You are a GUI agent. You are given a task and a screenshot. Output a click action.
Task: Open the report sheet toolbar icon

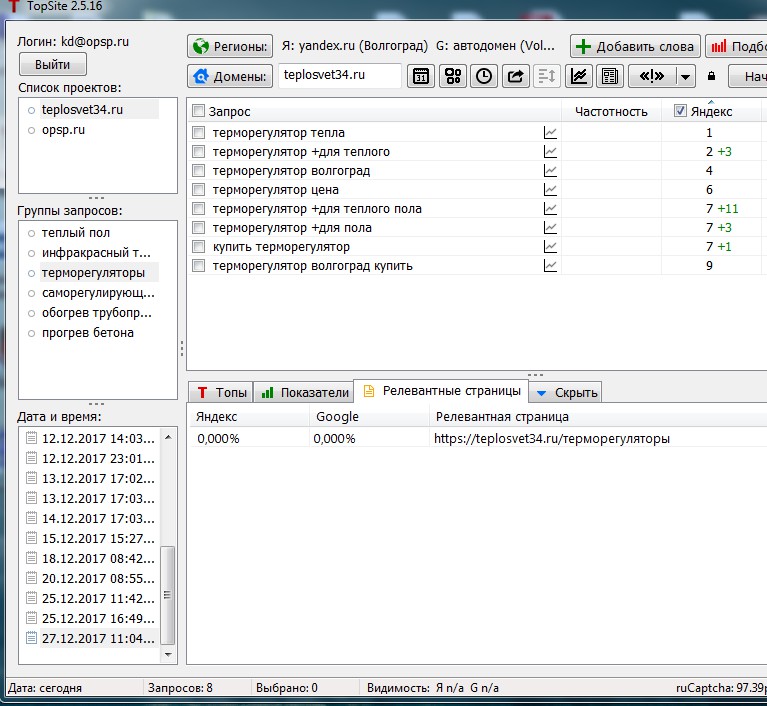(610, 76)
